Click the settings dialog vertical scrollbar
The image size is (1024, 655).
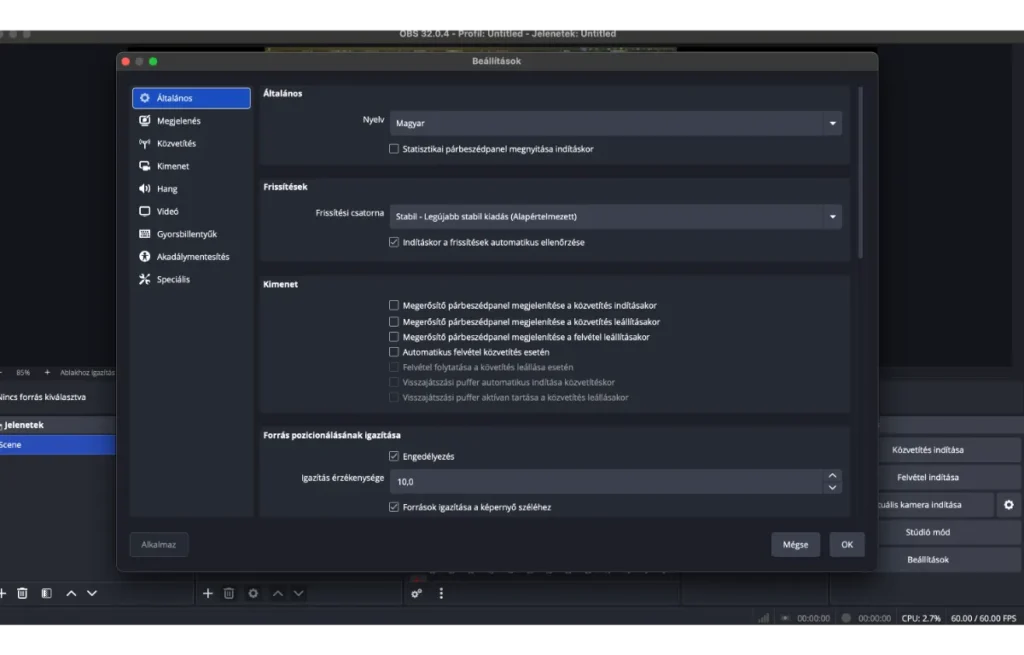click(x=860, y=172)
